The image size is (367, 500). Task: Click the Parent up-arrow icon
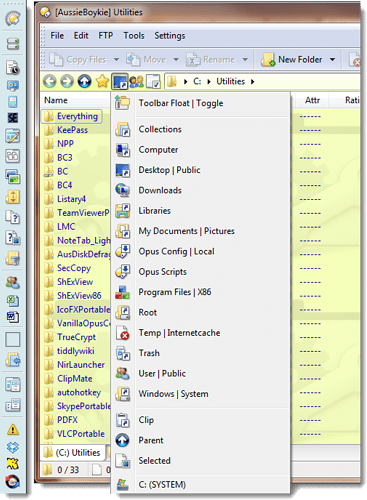click(122, 441)
